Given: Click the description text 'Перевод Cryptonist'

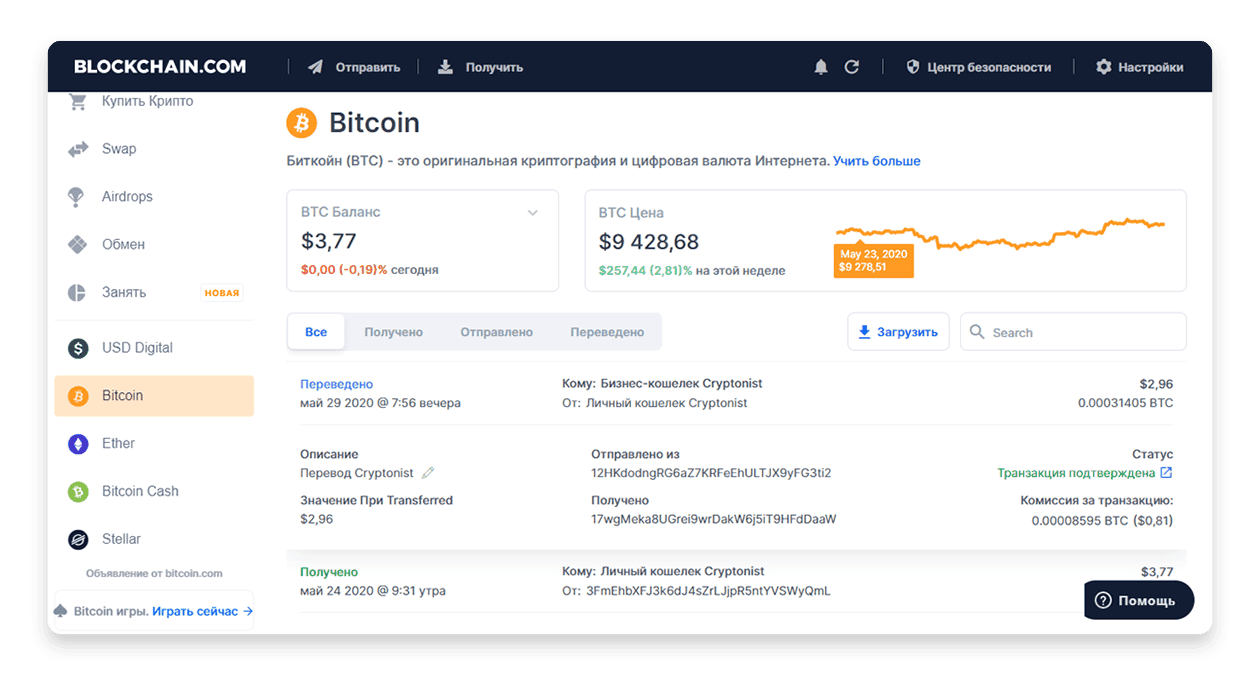Looking at the screenshot, I should point(357,473).
